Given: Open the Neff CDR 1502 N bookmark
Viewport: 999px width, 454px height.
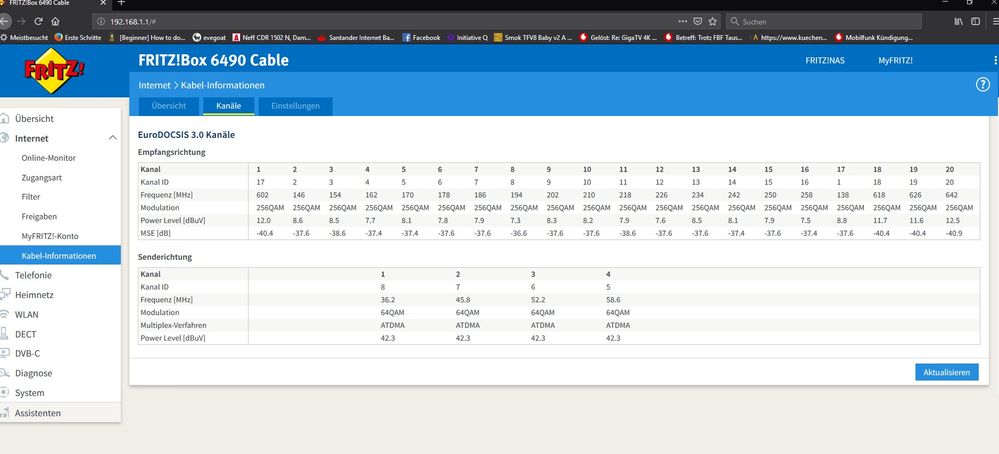Looking at the screenshot, I should click(x=272, y=38).
